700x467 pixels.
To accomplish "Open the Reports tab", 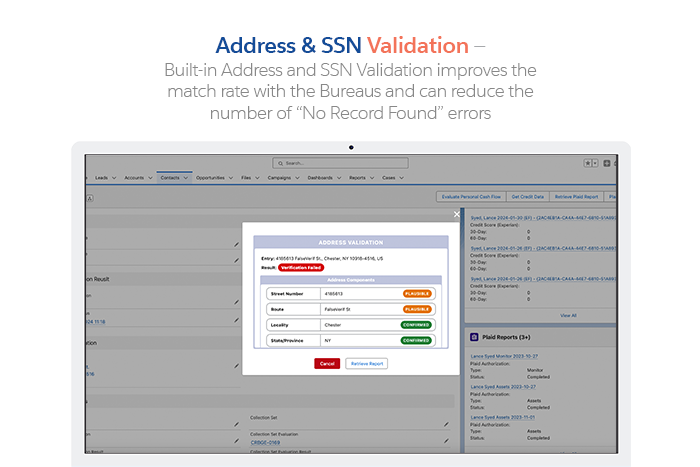I will [357, 177].
